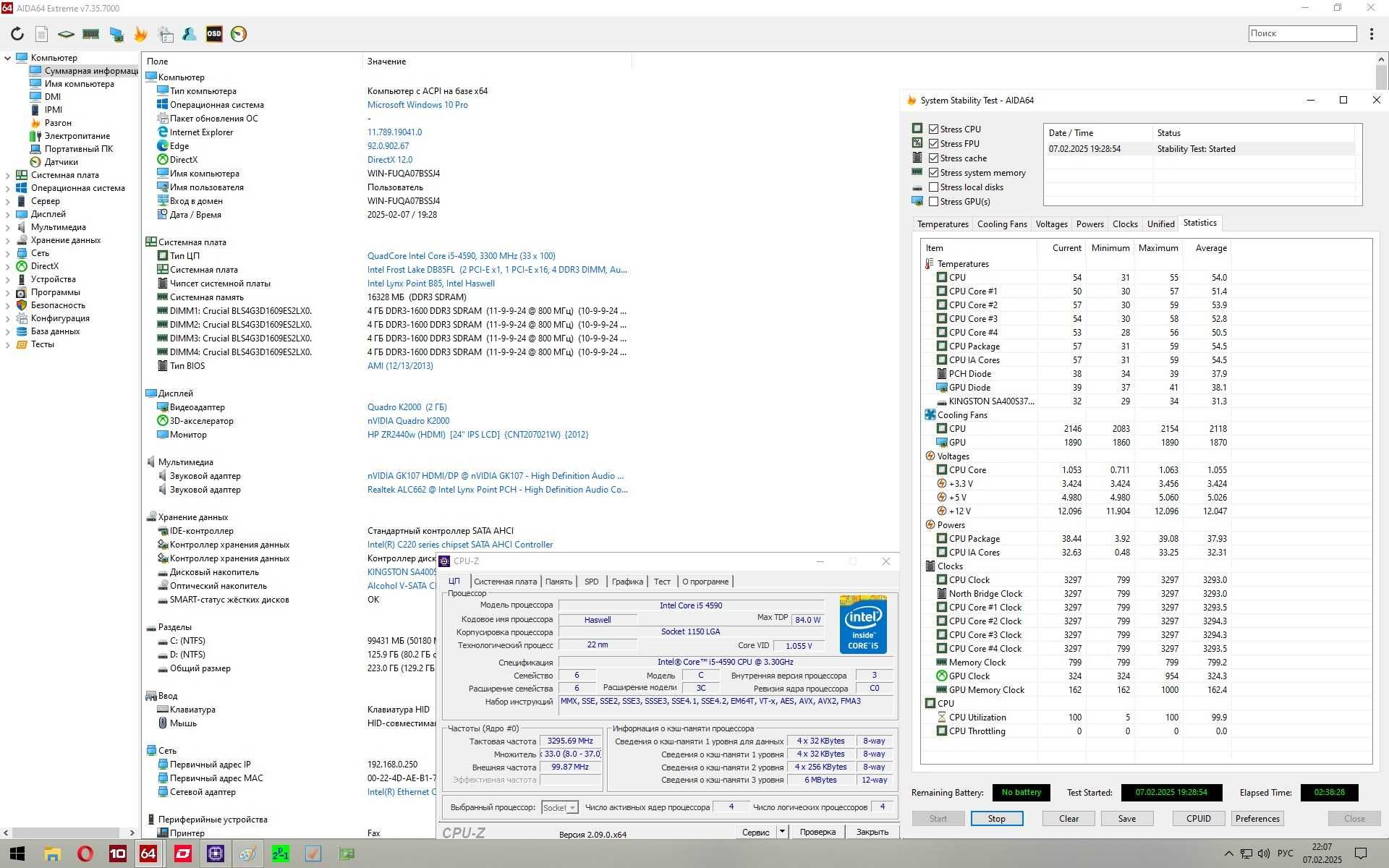The width and height of the screenshot is (1389, 868).
Task: Open the Microsoft Windows 10 Pro link
Action: click(x=417, y=105)
